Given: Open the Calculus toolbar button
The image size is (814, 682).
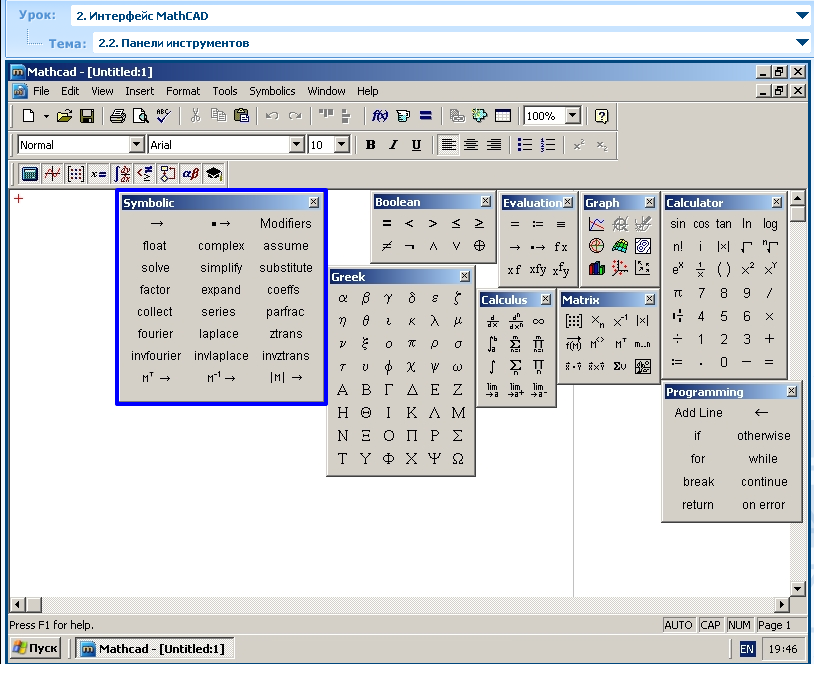Looking at the screenshot, I should click(121, 174).
